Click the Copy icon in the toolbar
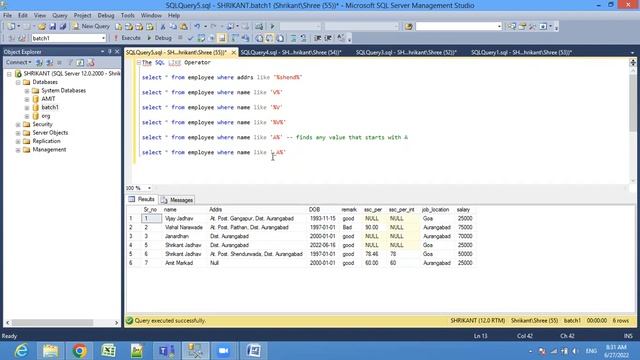 (x=173, y=26)
